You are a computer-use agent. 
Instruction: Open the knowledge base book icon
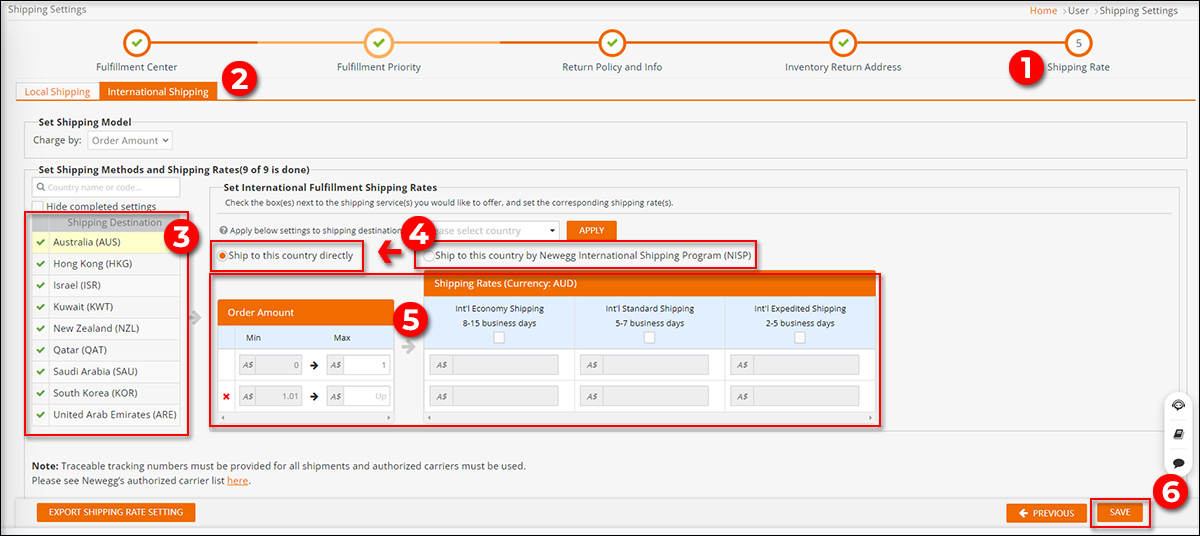click(x=1178, y=434)
